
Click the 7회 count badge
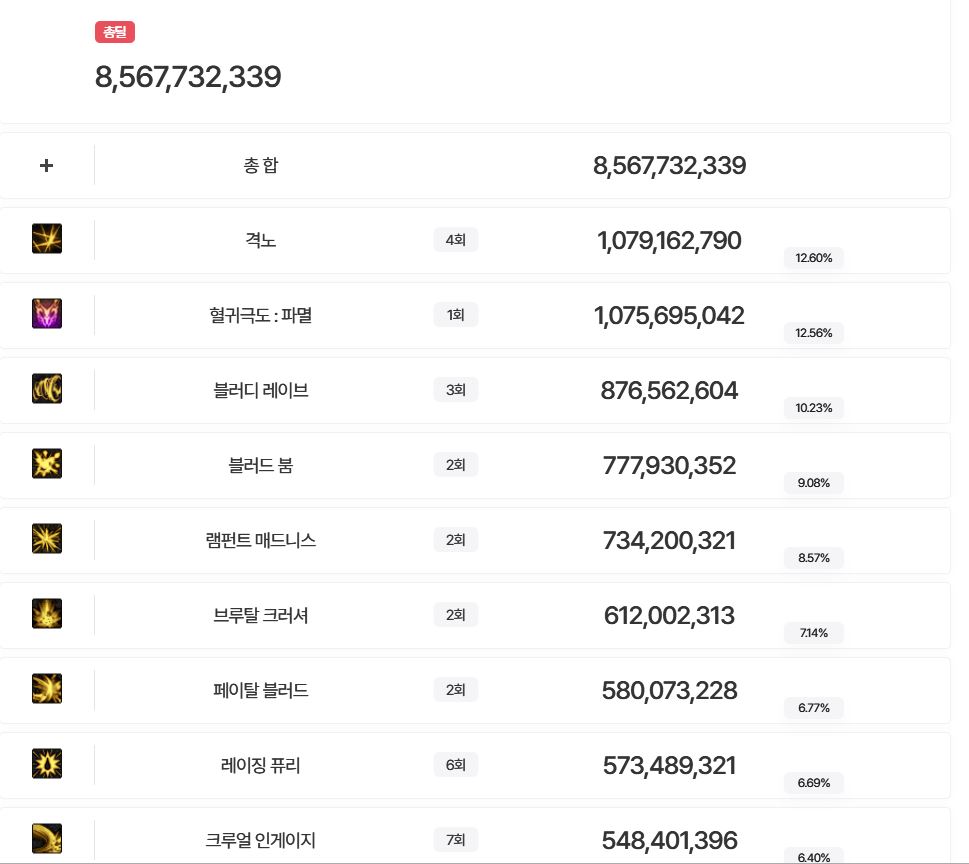456,840
